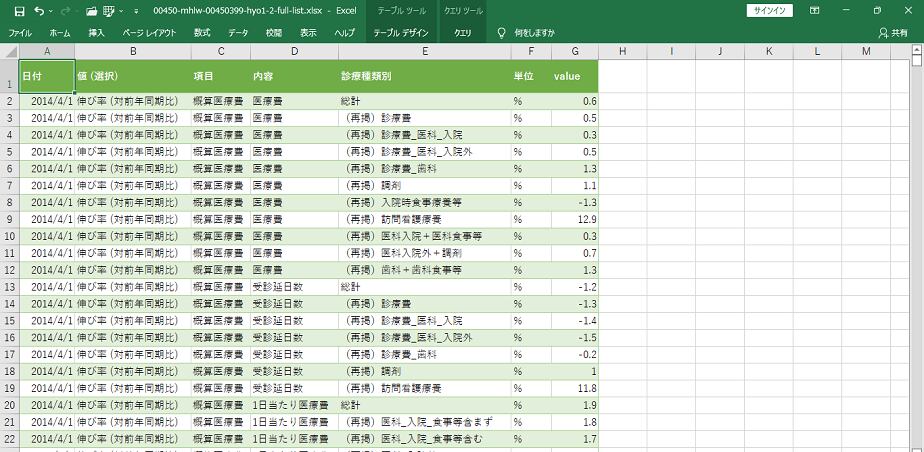Open the 数式 ribbon tab
This screenshot has height=452, width=924.
point(202,33)
